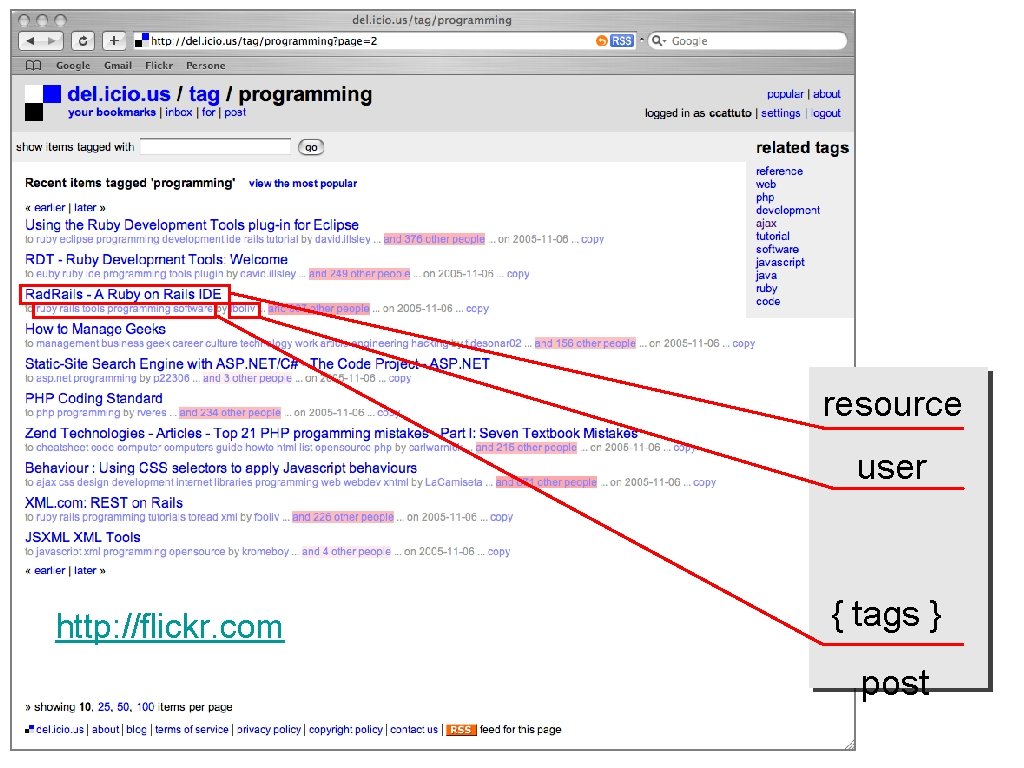Open 'Behaviour : Using CSS selectors' link
The height and width of the screenshot is (768, 1024).
(221, 468)
